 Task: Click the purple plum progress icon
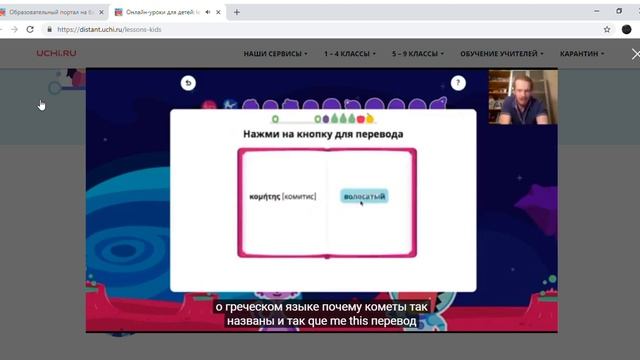[326, 119]
